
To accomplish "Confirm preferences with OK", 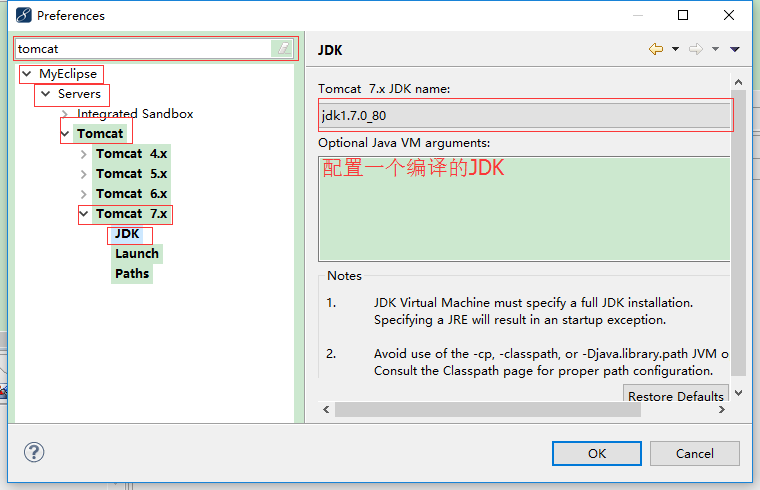I will 597,454.
